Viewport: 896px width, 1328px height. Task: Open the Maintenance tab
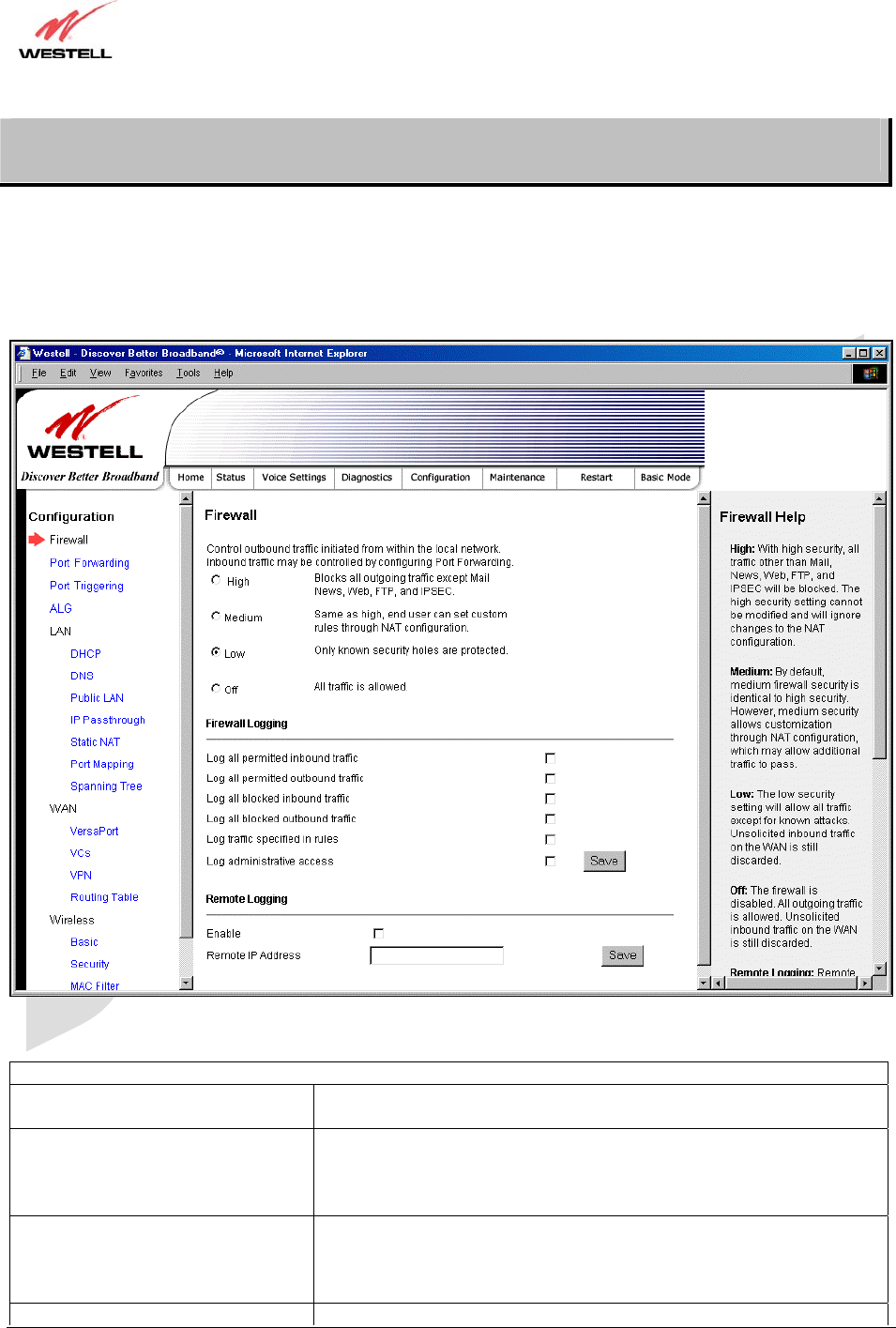coord(517,478)
